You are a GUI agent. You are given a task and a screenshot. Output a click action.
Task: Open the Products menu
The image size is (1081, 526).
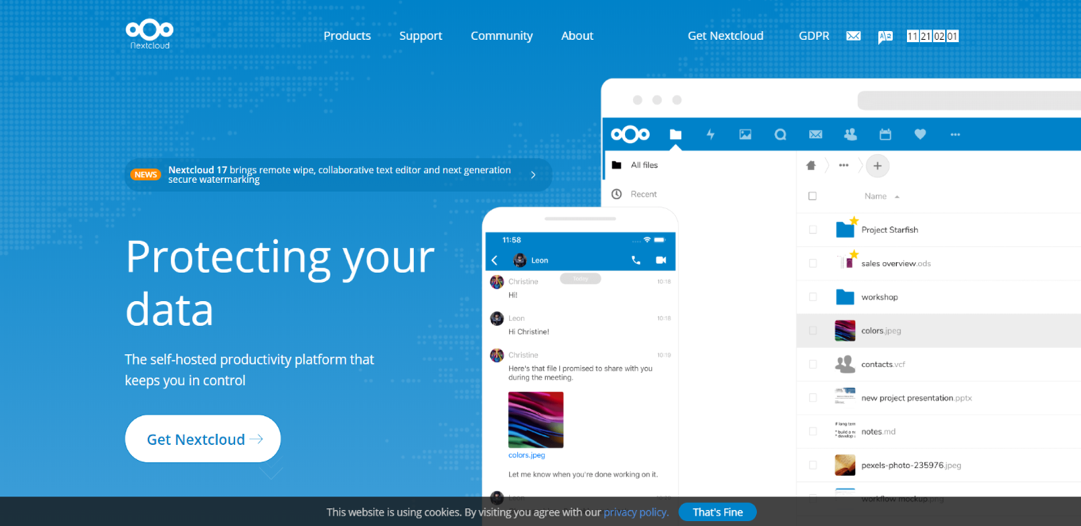[x=347, y=36]
